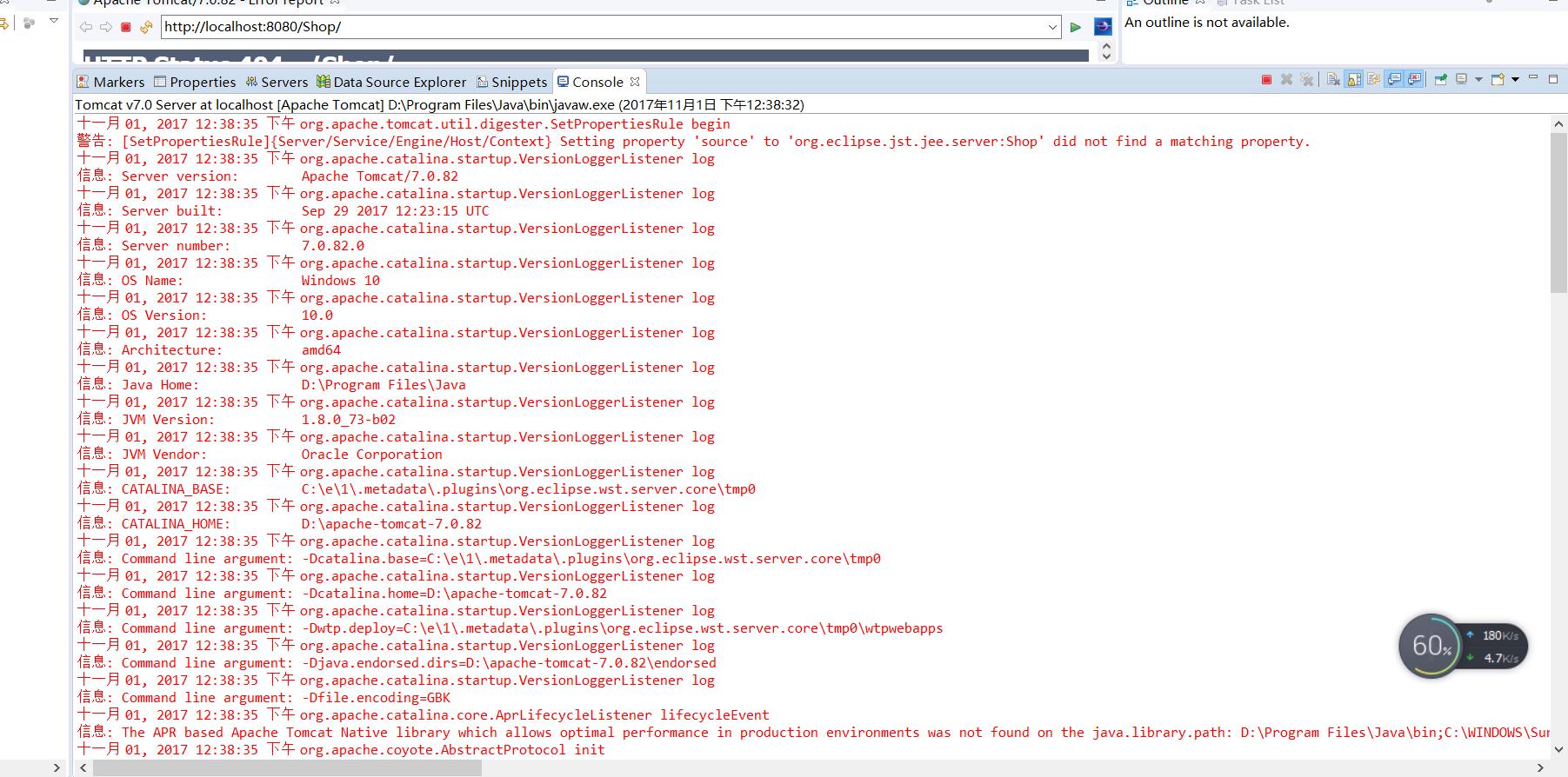The image size is (1568, 777).
Task: Toggle Word Wrap in the Console toolbar
Action: [1374, 79]
